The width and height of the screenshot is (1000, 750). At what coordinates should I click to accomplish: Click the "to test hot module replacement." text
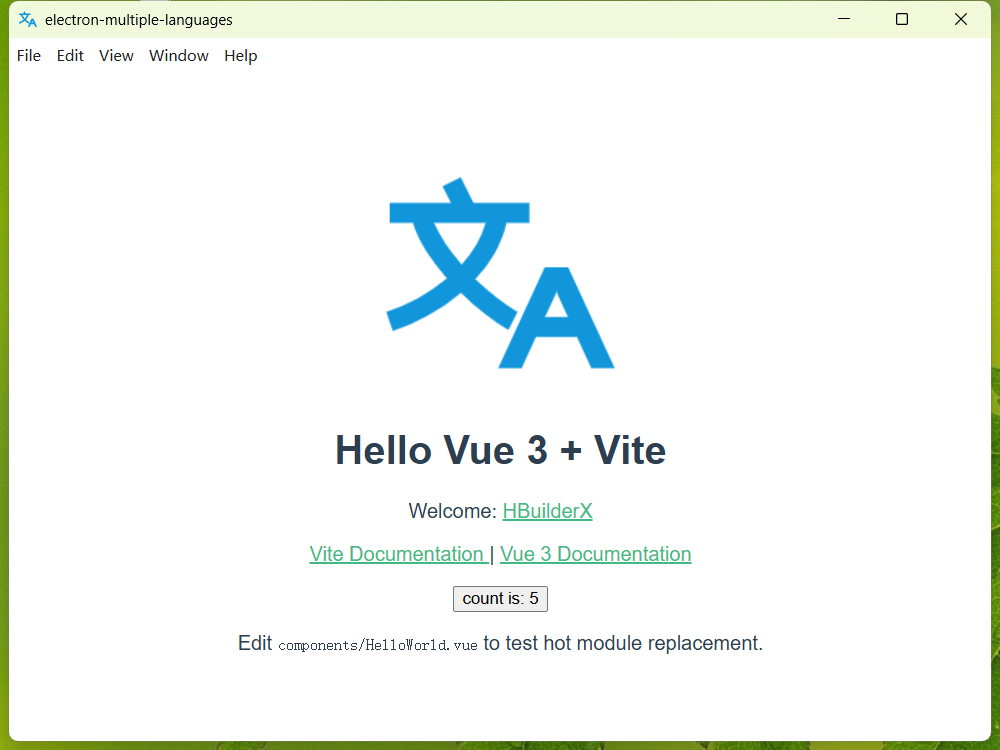point(623,643)
